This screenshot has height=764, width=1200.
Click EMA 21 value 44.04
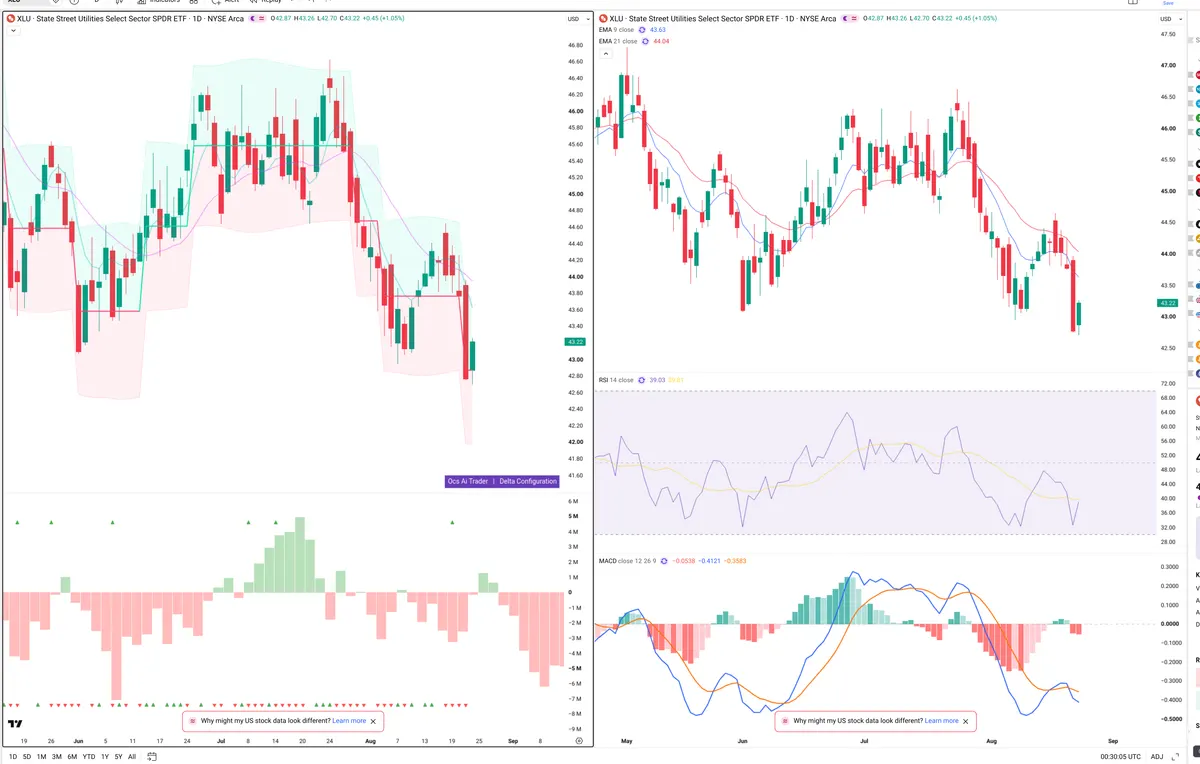661,41
